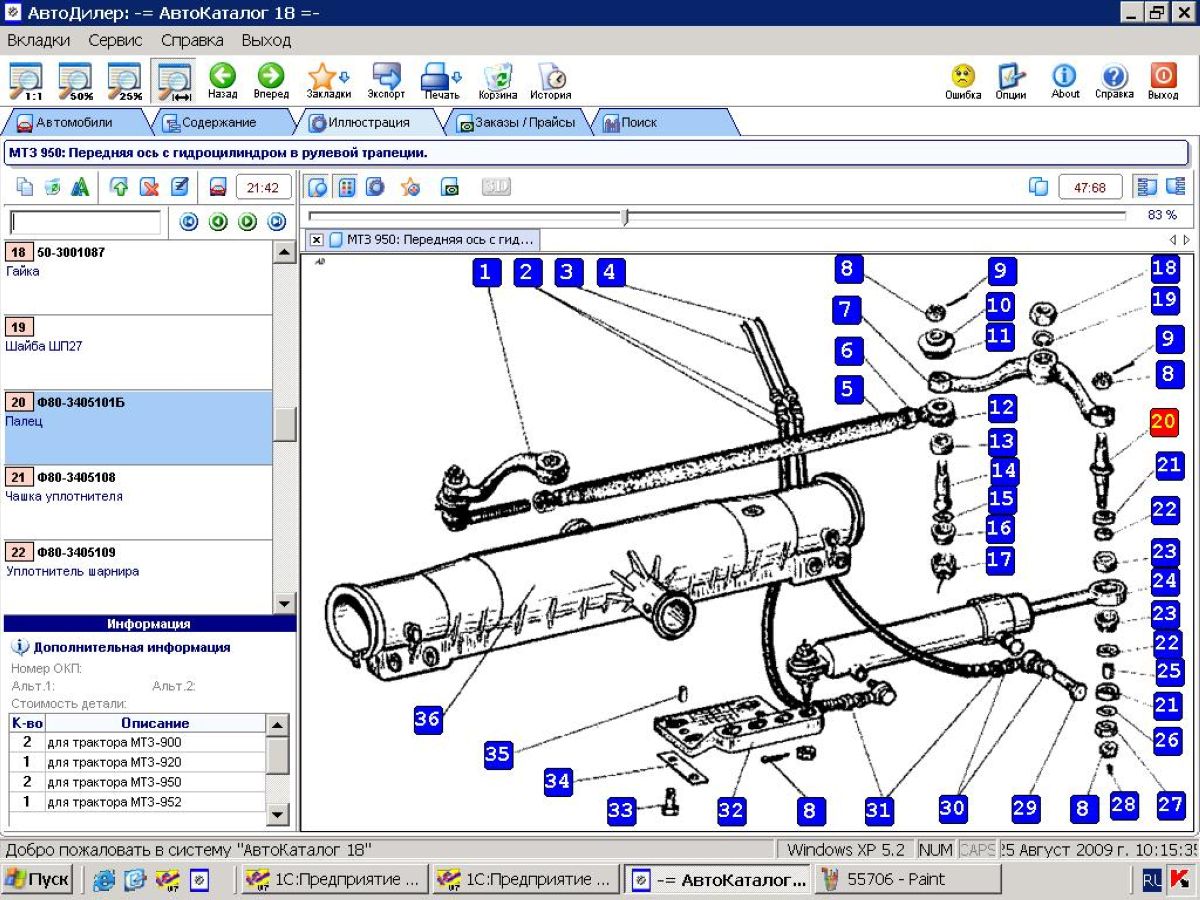Click the copy documents icon in parts toolbar
The image size is (1200, 900).
[x=25, y=188]
